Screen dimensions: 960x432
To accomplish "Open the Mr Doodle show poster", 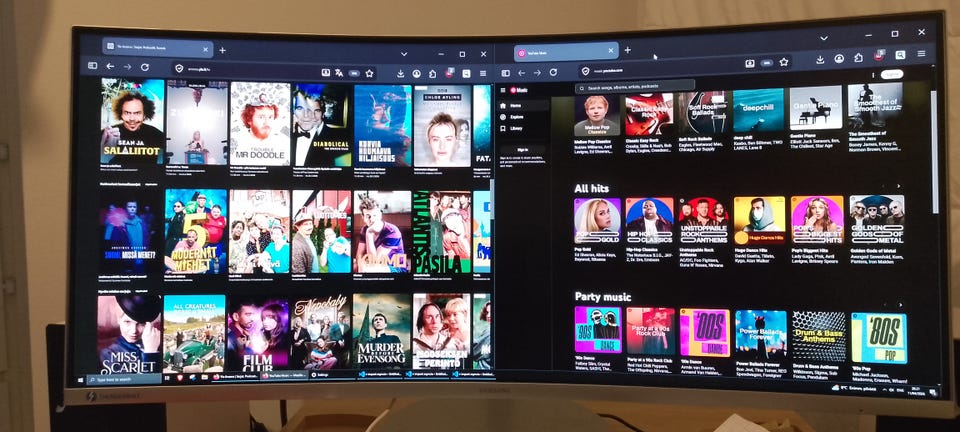I will pos(260,124).
